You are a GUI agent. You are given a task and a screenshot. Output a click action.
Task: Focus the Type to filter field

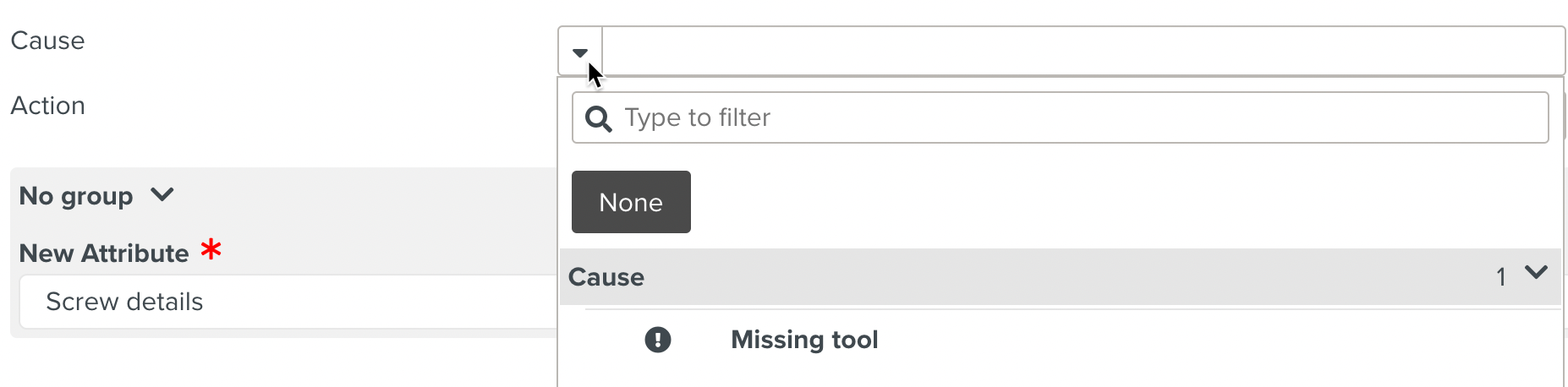[x=1074, y=118]
